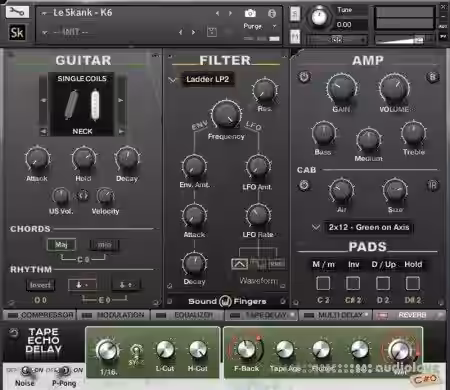Image resolution: width=450 pixels, height=390 pixels.
Task: Click the LFO Rate knob
Action: point(258,215)
